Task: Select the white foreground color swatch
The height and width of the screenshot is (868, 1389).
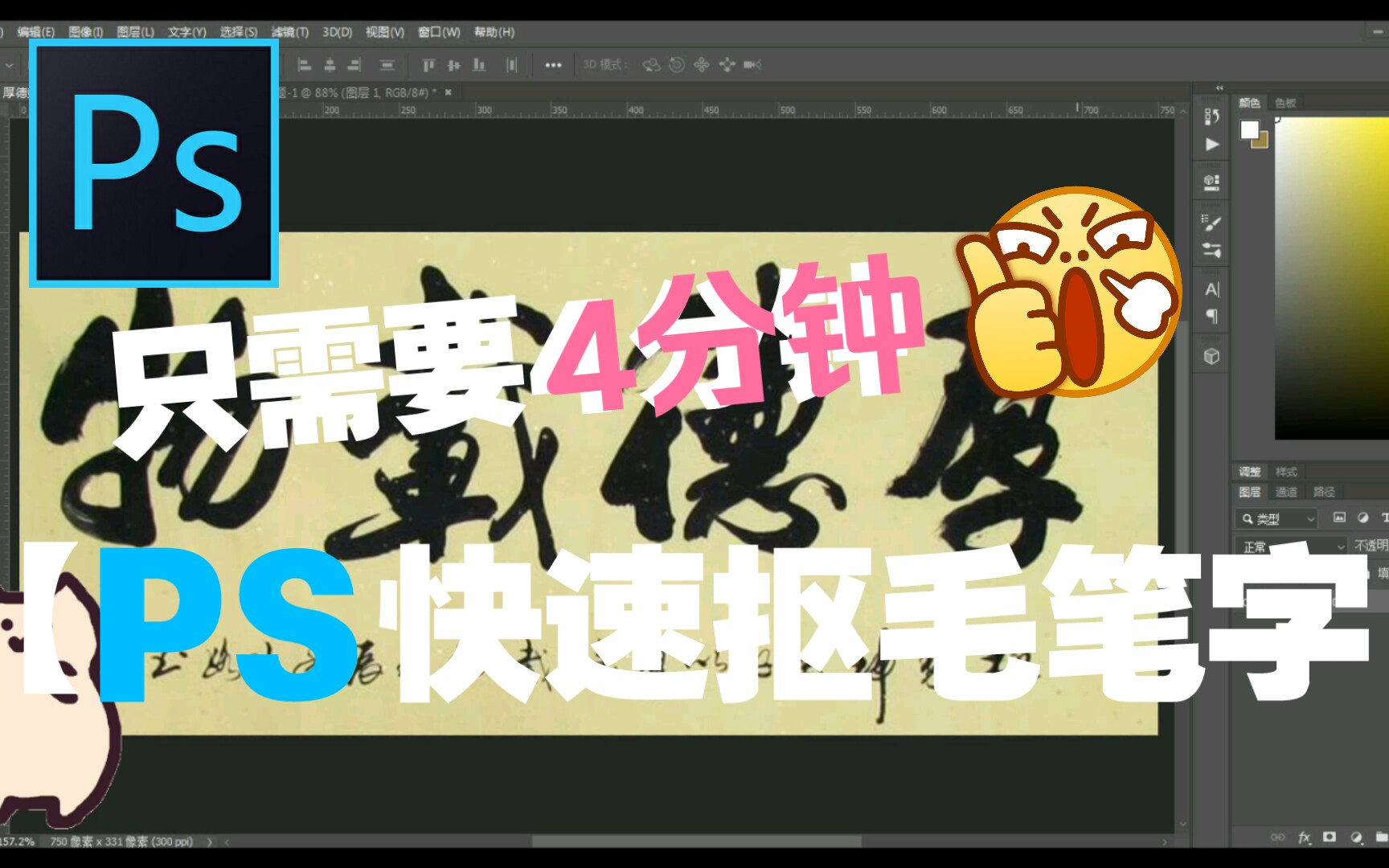Action: pyautogui.click(x=1249, y=129)
